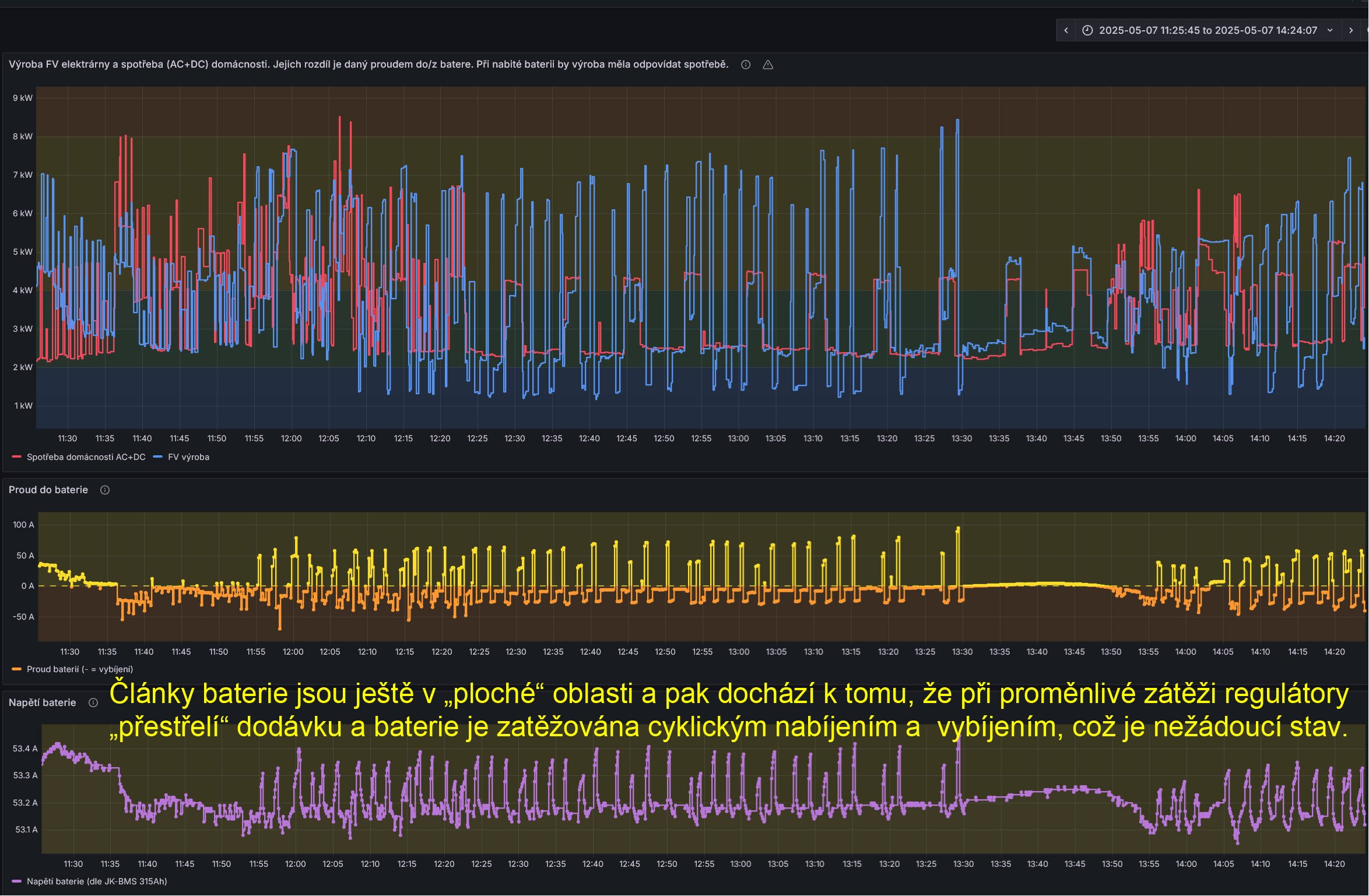This screenshot has height=896, width=1369.
Task: Click orange color swatch of Proud baterií legend
Action: click(x=17, y=670)
